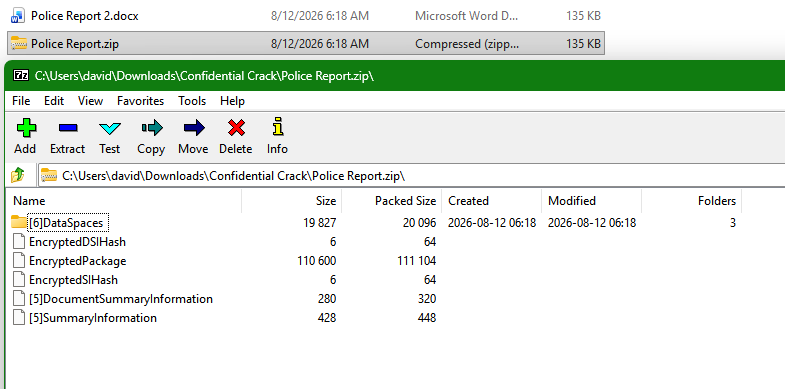Click the size value 280
The width and height of the screenshot is (785, 389).
coord(327,299)
